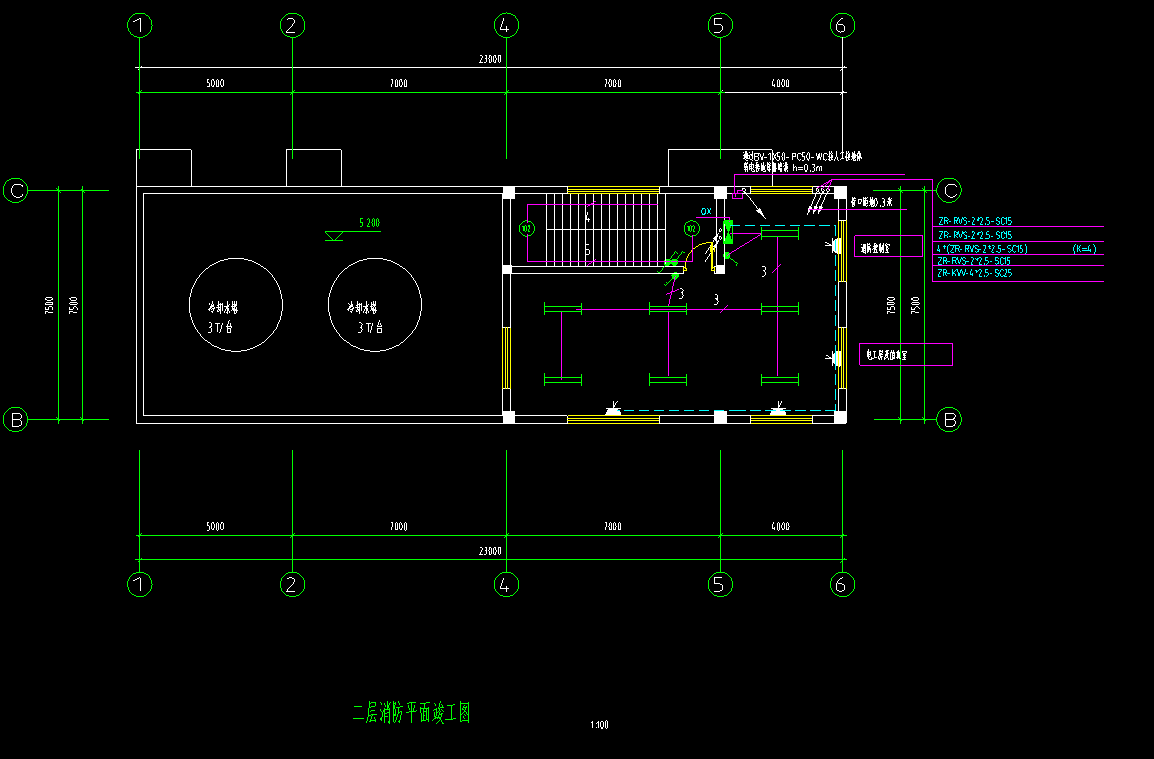Click the ZR-KVV-4*2.5-SC25 cable label
1154x759 pixels.
click(973, 273)
